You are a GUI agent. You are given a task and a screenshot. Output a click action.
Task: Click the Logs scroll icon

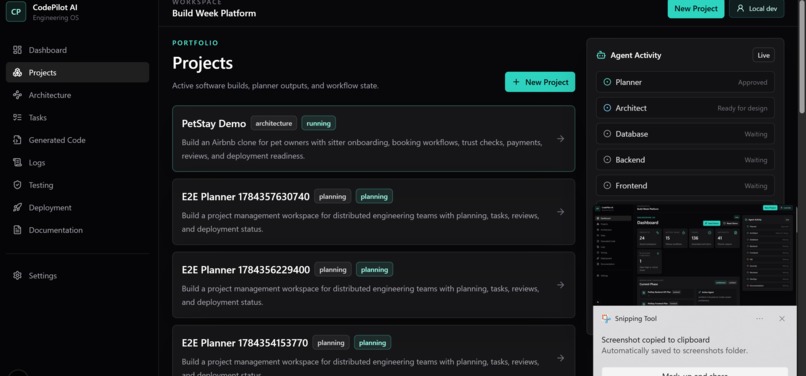pos(17,163)
